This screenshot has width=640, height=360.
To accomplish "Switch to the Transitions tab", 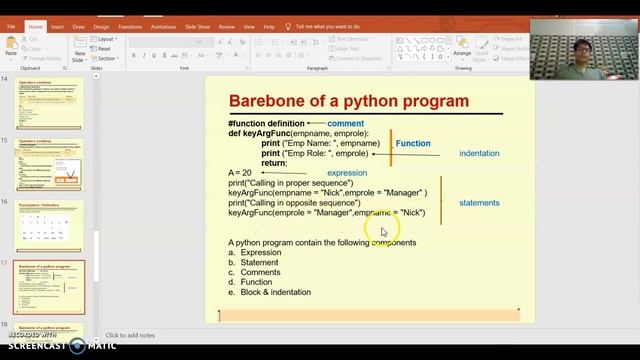I will (130, 27).
